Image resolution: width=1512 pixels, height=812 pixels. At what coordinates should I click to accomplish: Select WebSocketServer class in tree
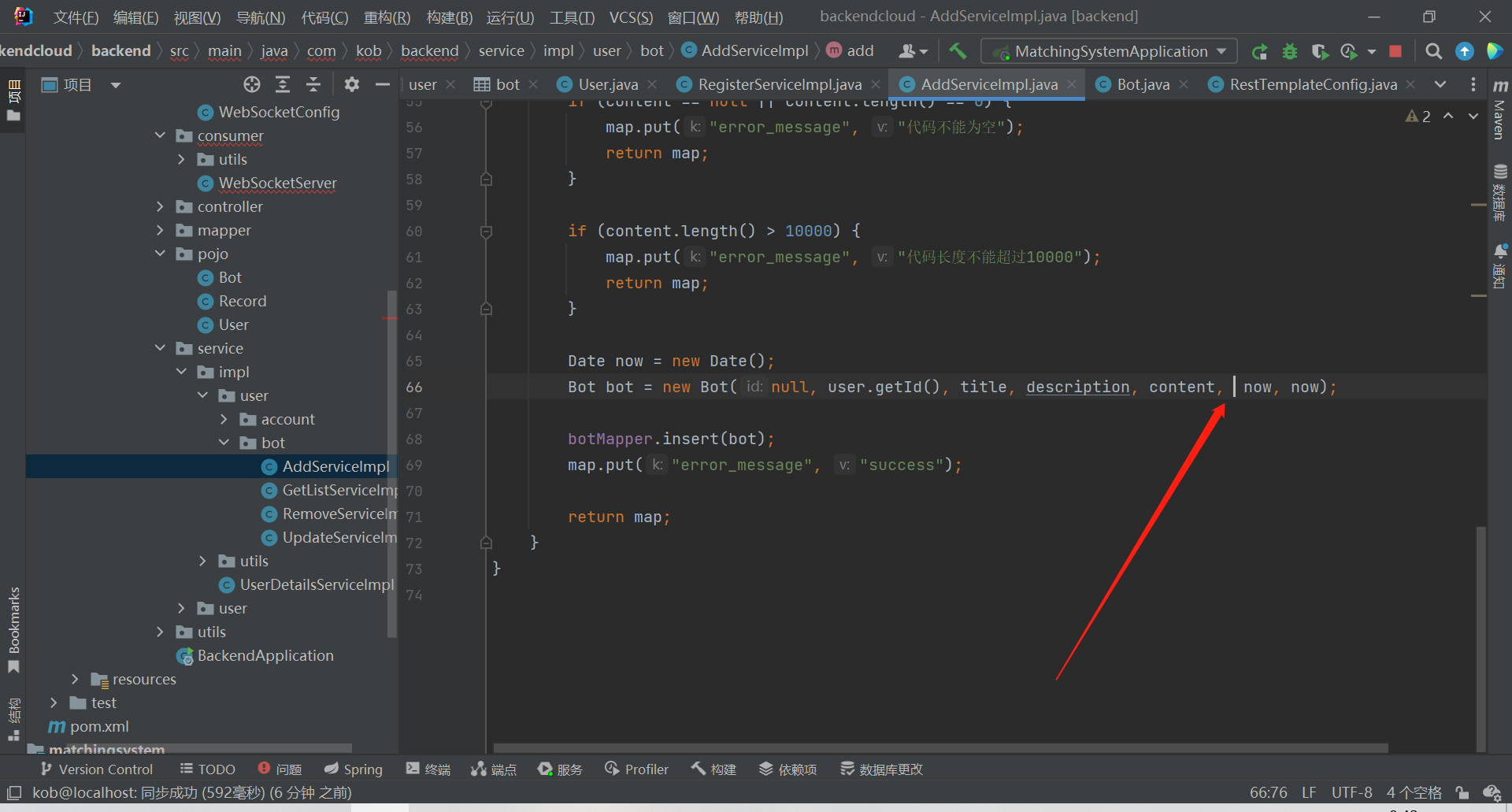pos(268,183)
